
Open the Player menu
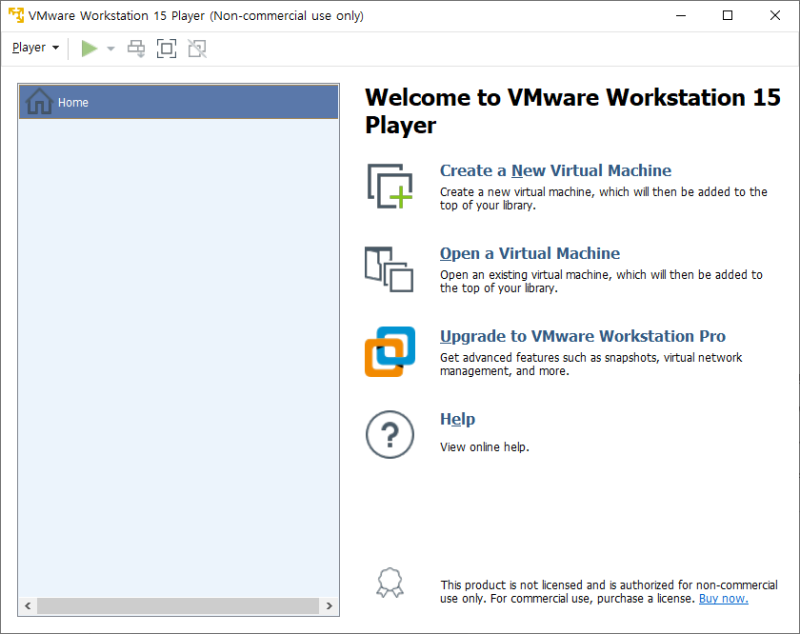[x=28, y=47]
